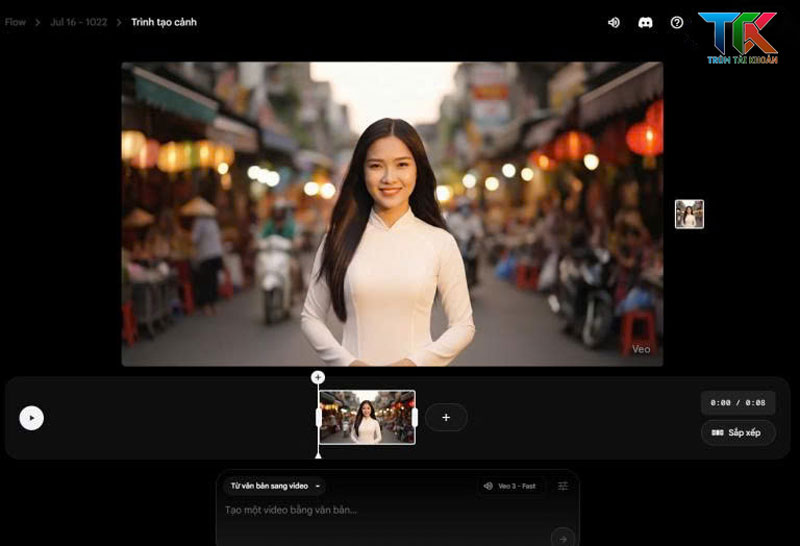Open the generation settings sliders icon
The image size is (800, 546).
point(563,486)
